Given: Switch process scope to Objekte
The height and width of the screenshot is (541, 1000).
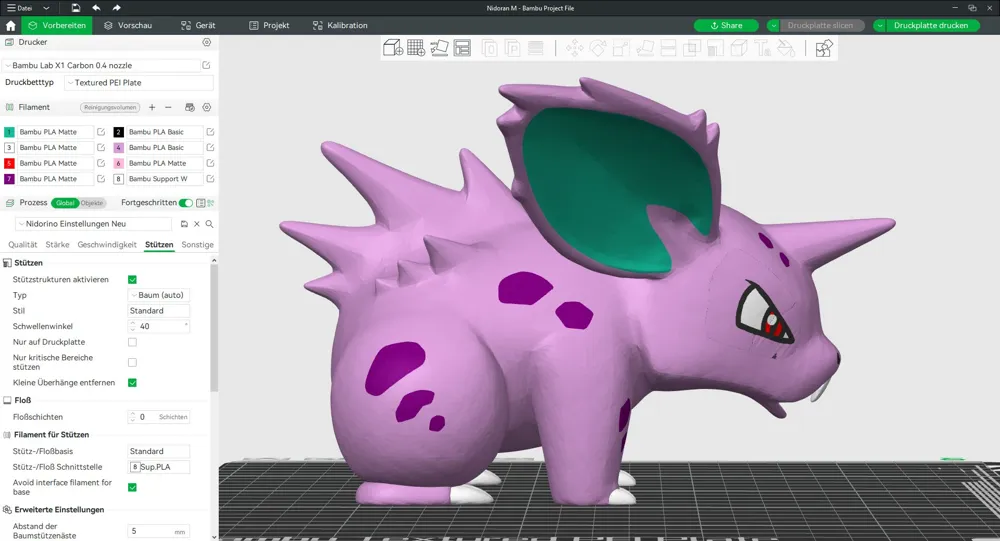Looking at the screenshot, I should [92, 203].
